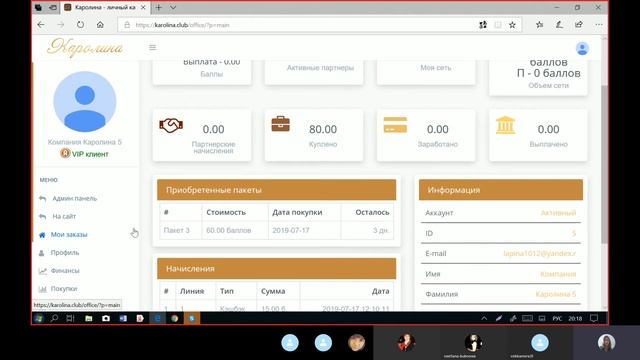
Task: Open Финансы in sidebar menu
Action: 65,271
